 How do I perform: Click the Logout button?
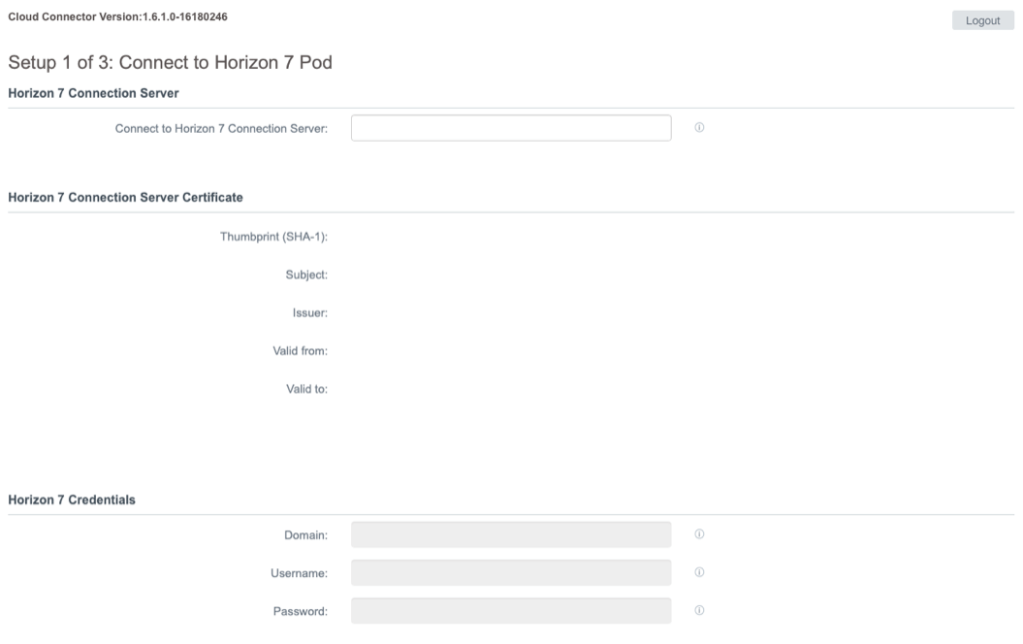point(983,21)
